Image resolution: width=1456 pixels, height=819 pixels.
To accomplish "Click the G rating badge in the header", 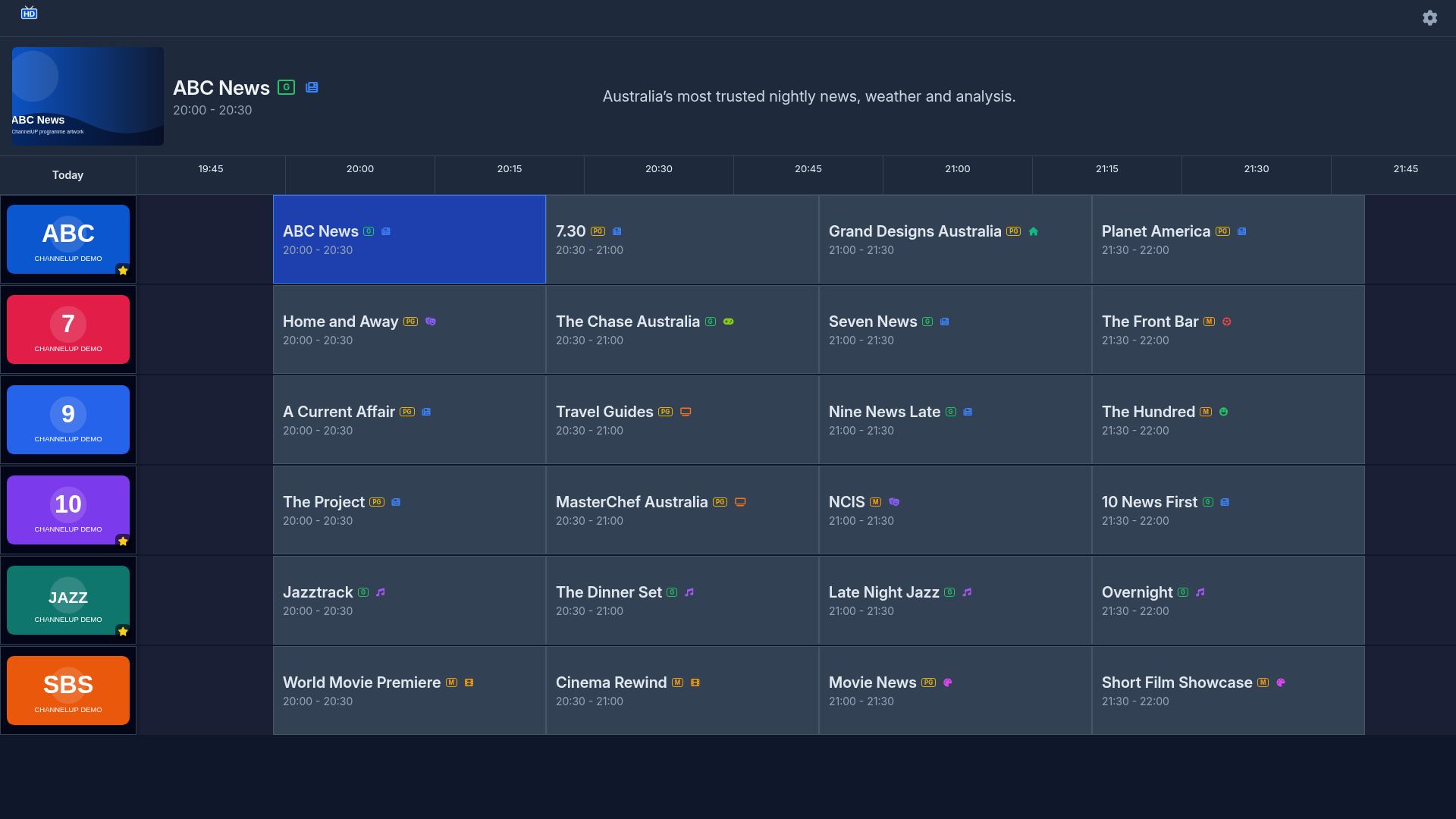I will click(x=286, y=87).
